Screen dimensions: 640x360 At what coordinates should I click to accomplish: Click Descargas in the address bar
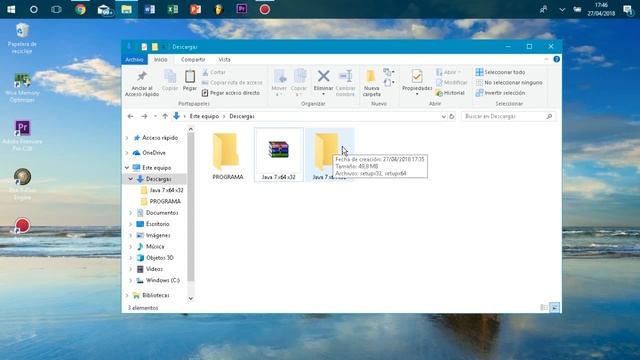click(x=242, y=116)
